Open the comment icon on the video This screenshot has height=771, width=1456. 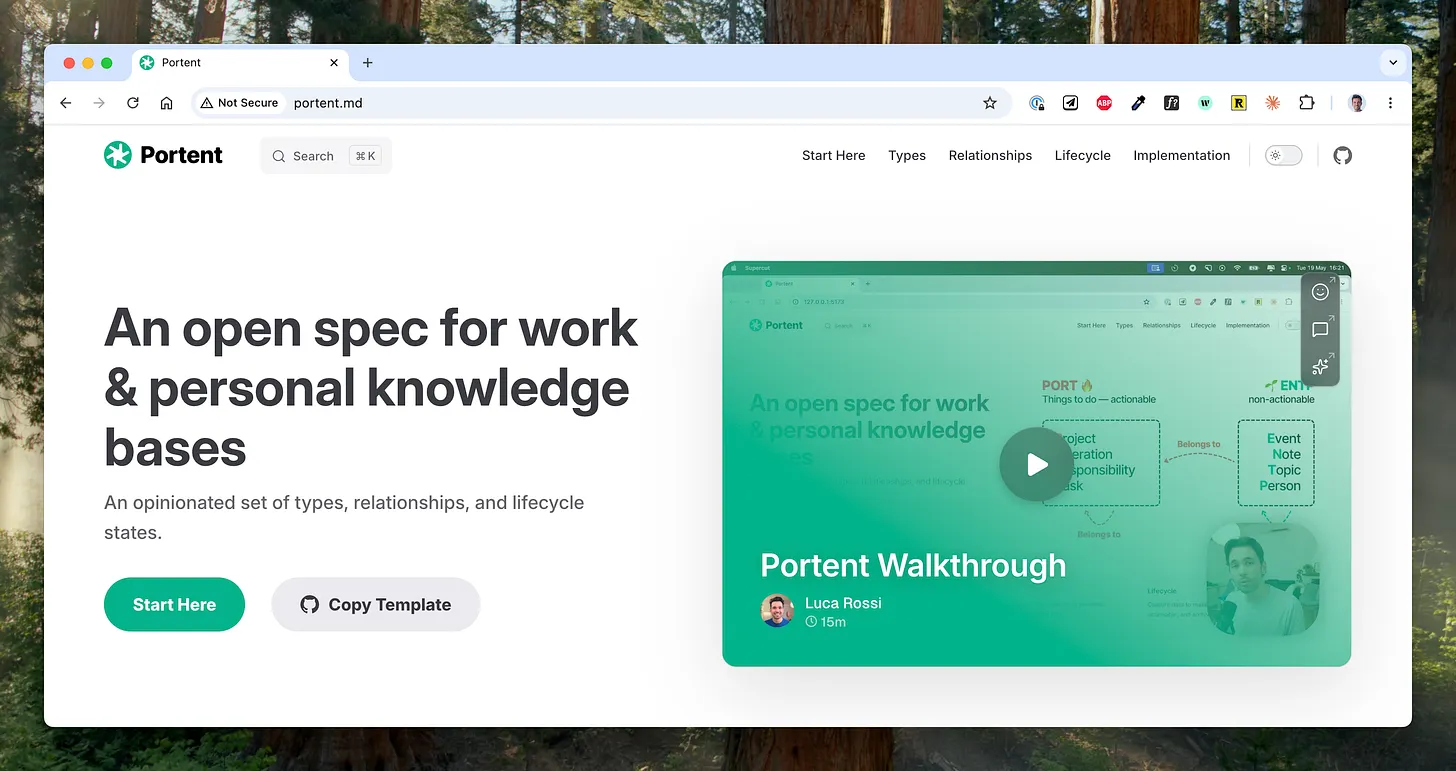click(x=1320, y=329)
